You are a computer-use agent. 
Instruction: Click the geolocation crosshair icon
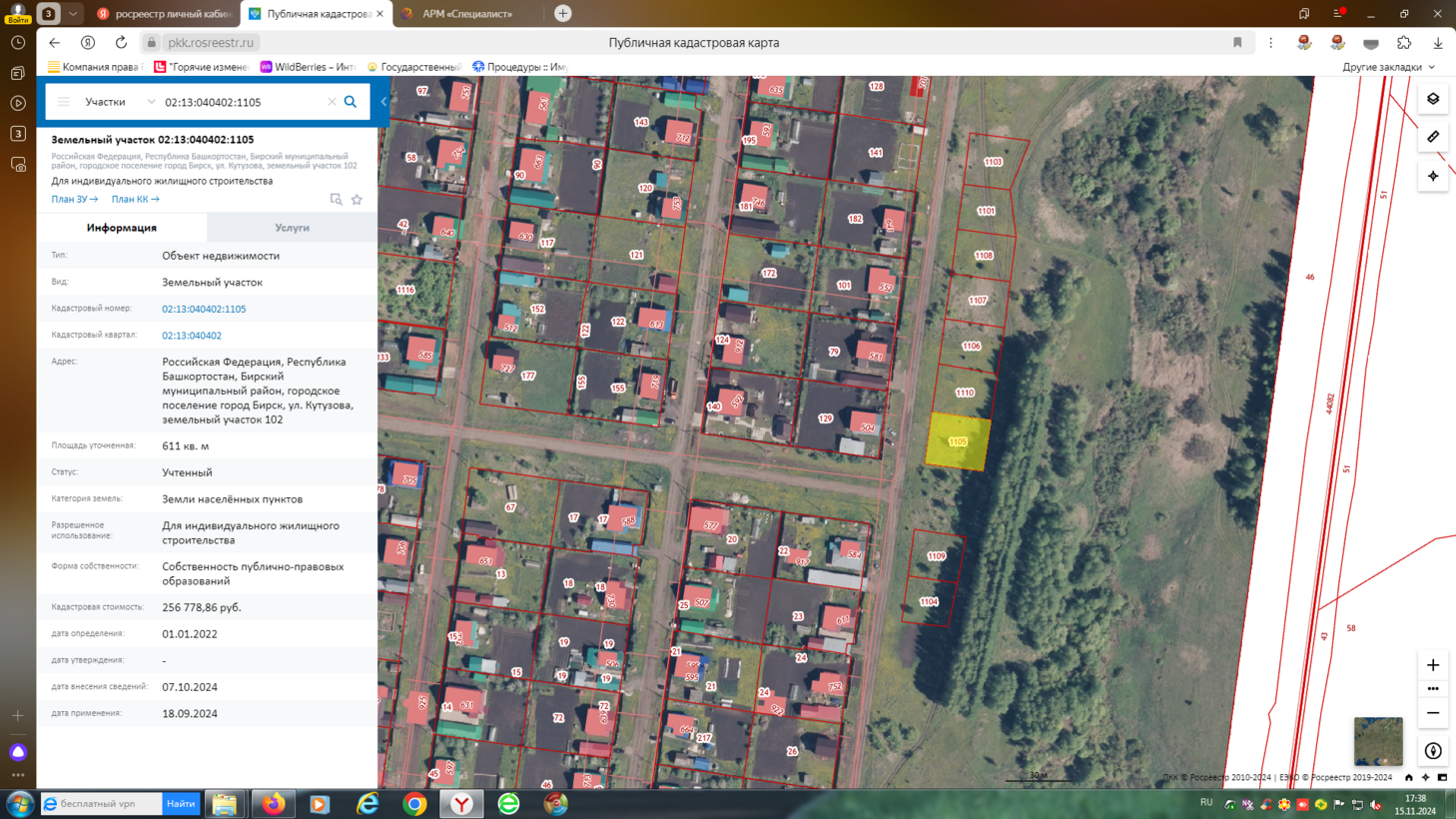click(1433, 176)
